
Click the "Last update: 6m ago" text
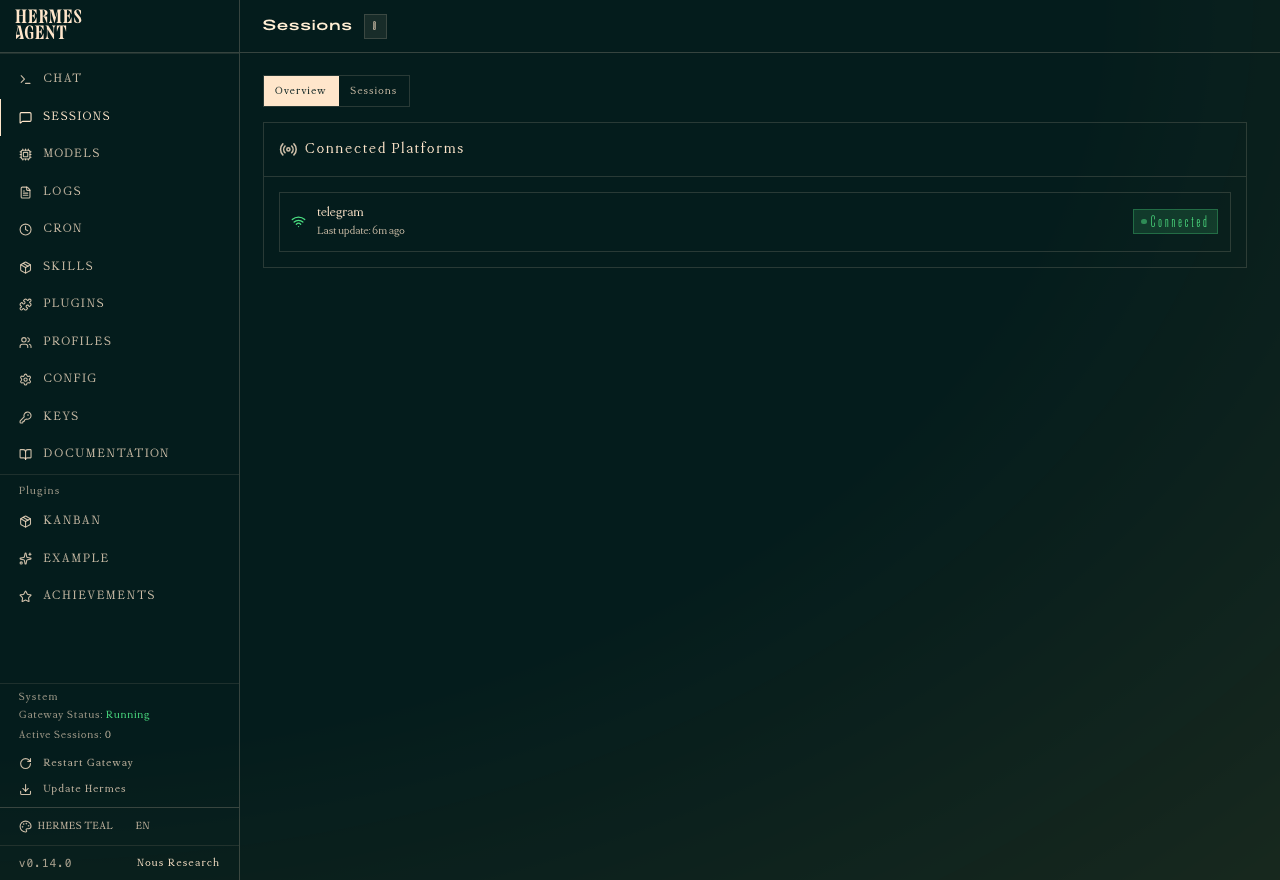[x=361, y=231]
